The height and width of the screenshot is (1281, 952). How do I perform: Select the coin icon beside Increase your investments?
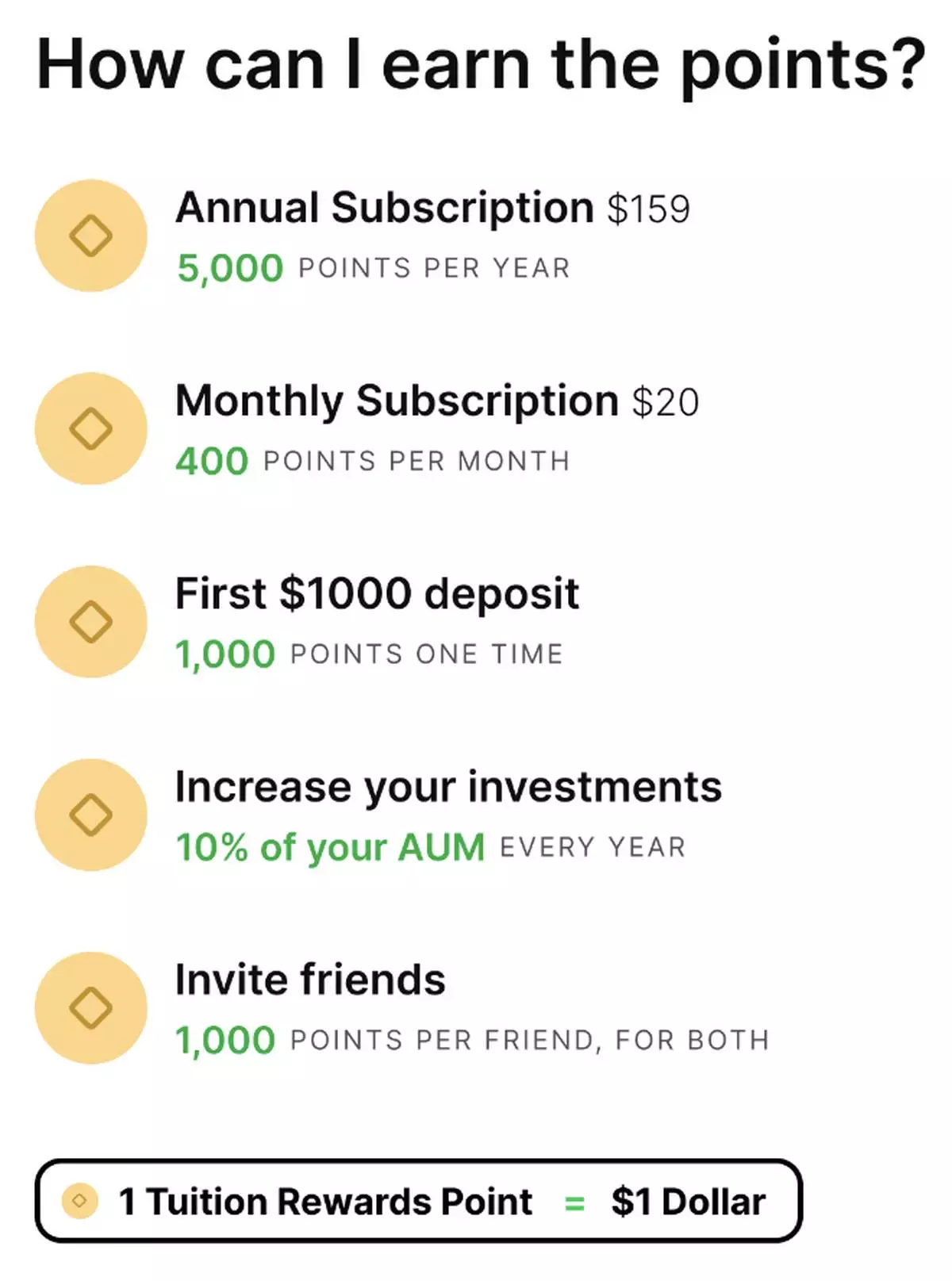click(x=90, y=815)
